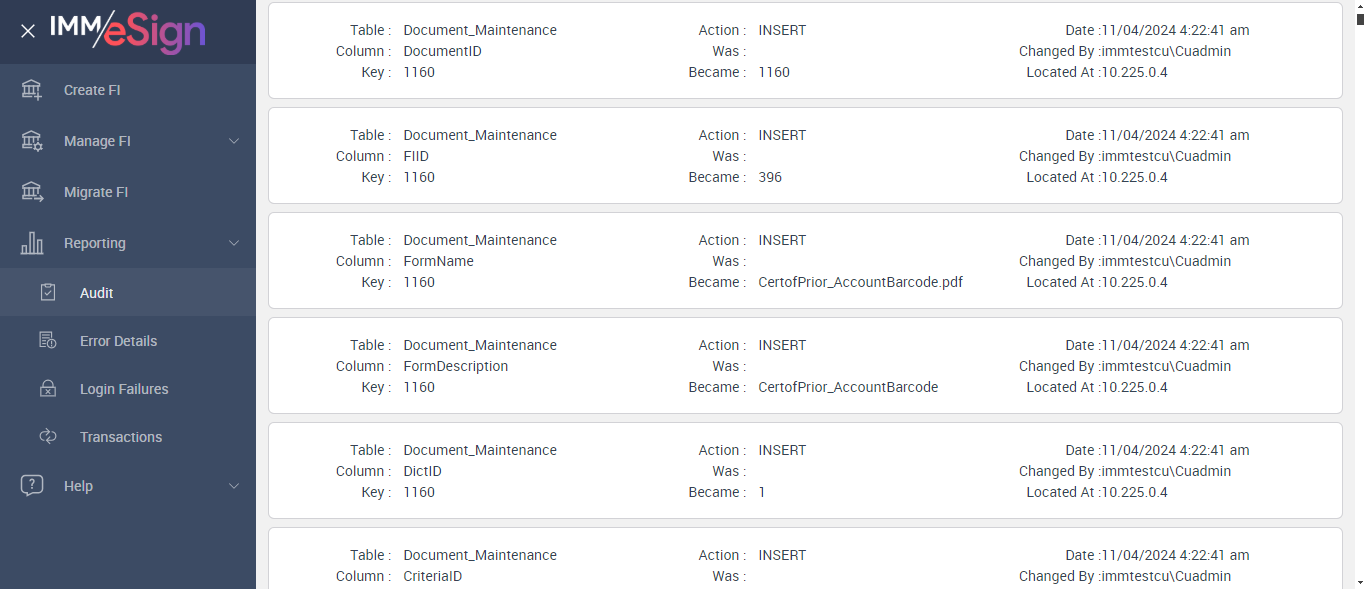
Task: Select the DictID audit record card
Action: pyautogui.click(x=805, y=471)
